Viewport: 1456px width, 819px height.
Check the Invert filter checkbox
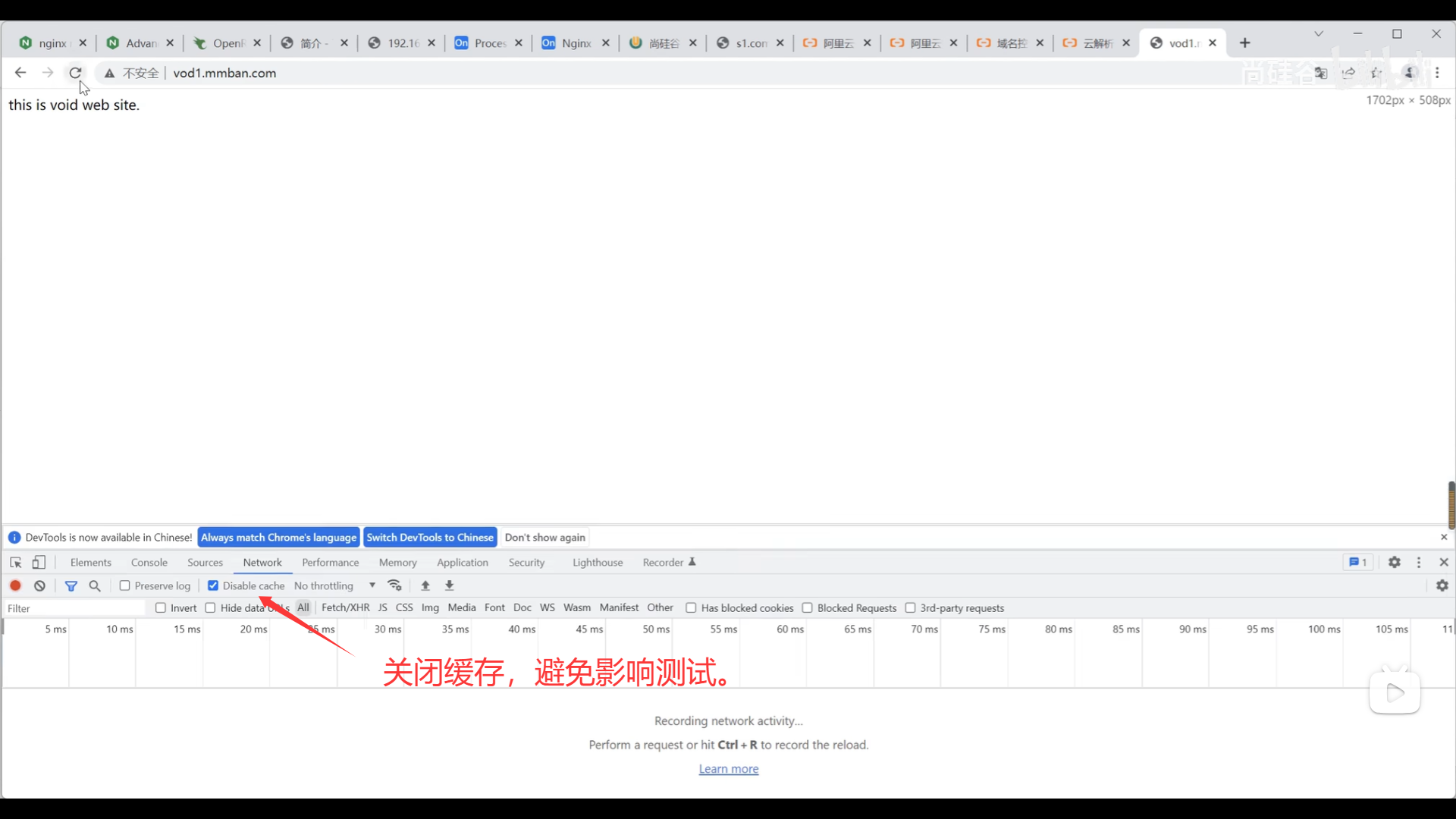coord(161,608)
